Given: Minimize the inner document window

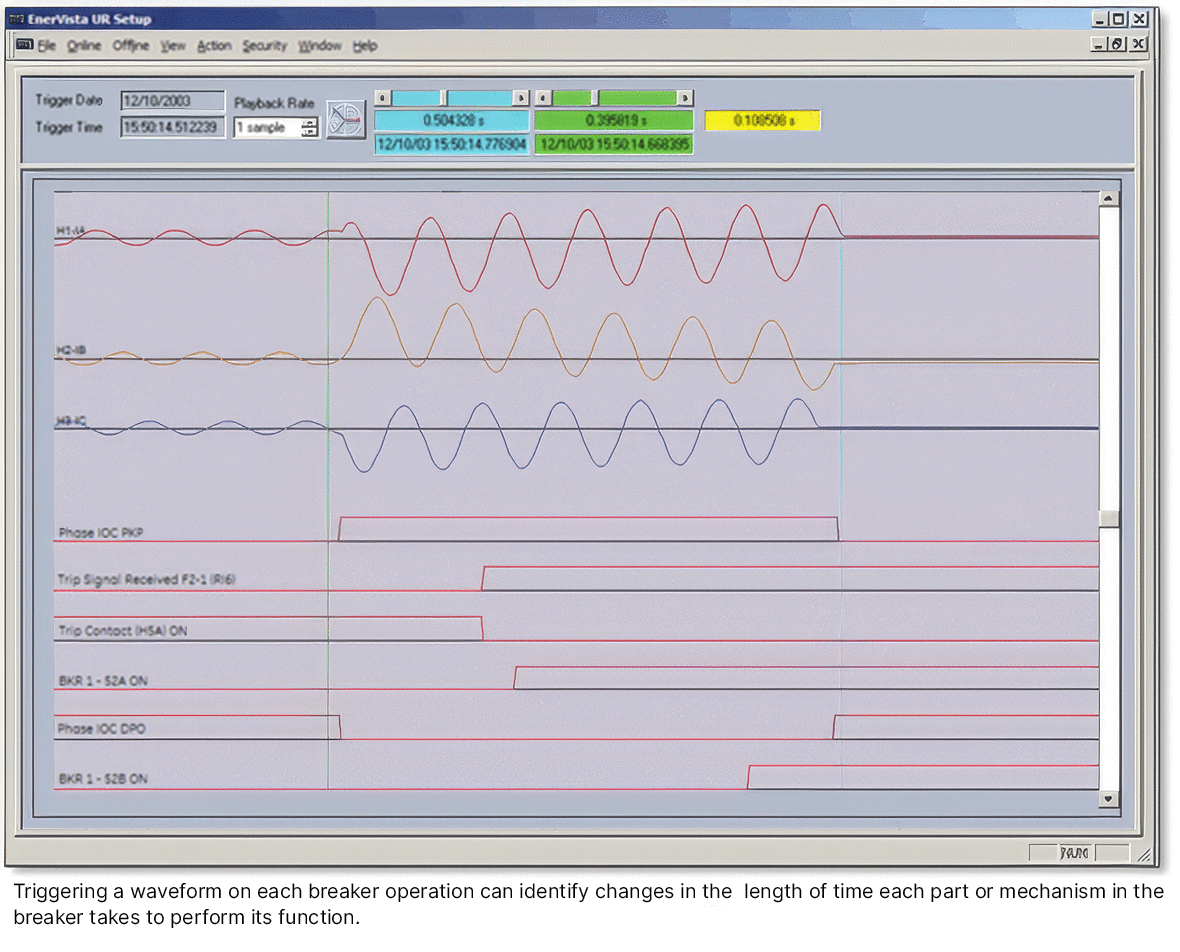Looking at the screenshot, I should click(1098, 45).
